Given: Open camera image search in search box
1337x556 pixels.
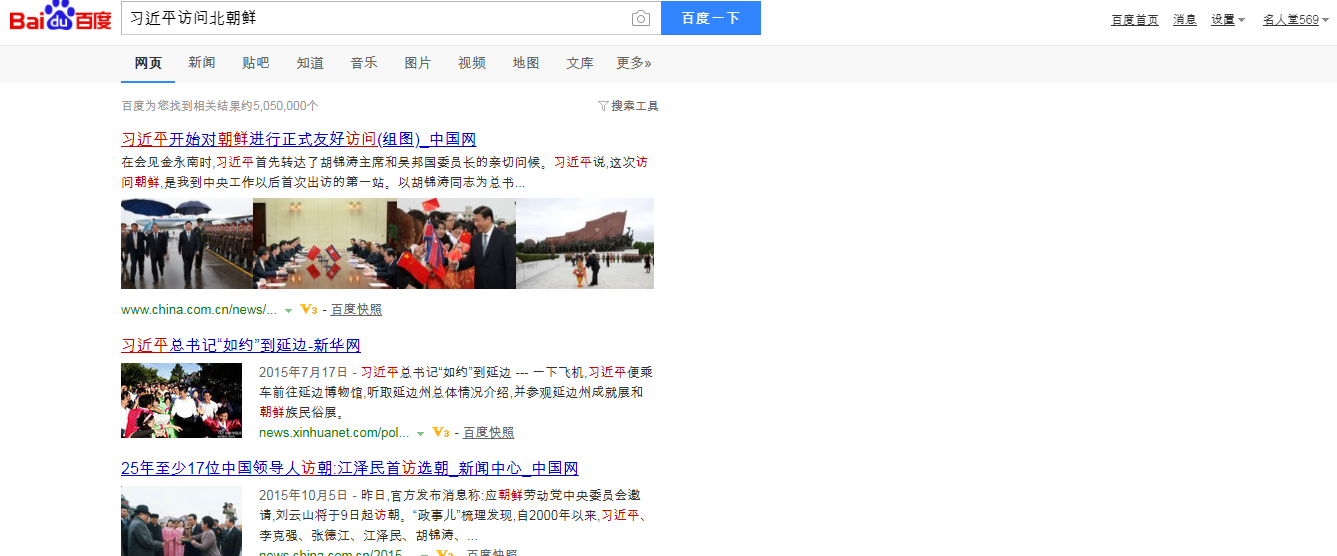Looking at the screenshot, I should [641, 19].
